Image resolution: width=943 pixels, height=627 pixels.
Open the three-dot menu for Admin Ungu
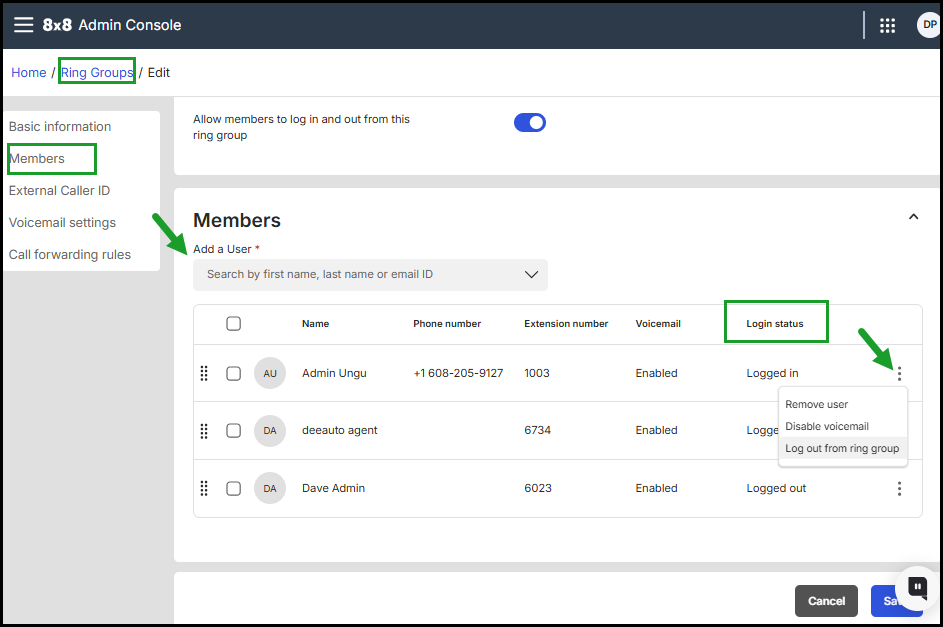[x=899, y=374]
